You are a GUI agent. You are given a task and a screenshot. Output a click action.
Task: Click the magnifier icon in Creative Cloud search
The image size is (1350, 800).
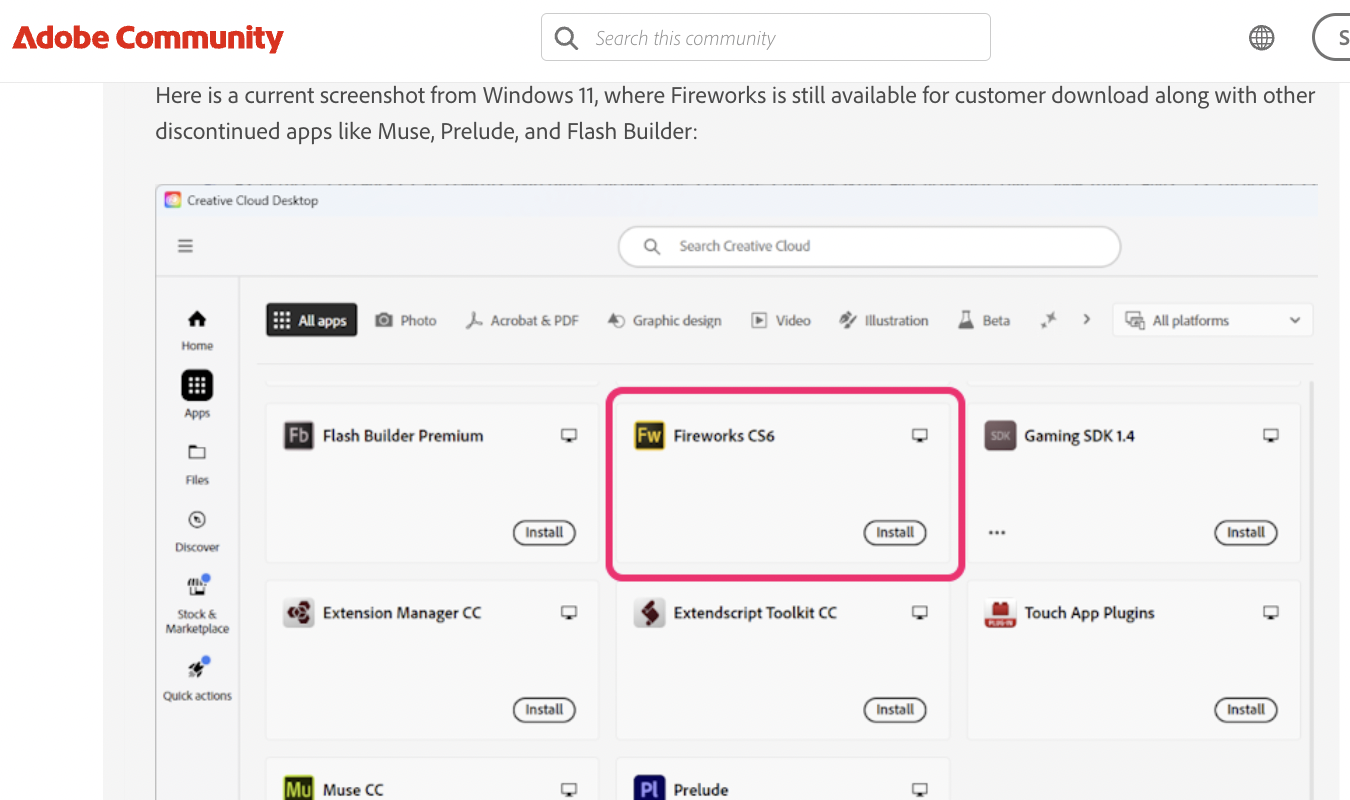coord(652,246)
